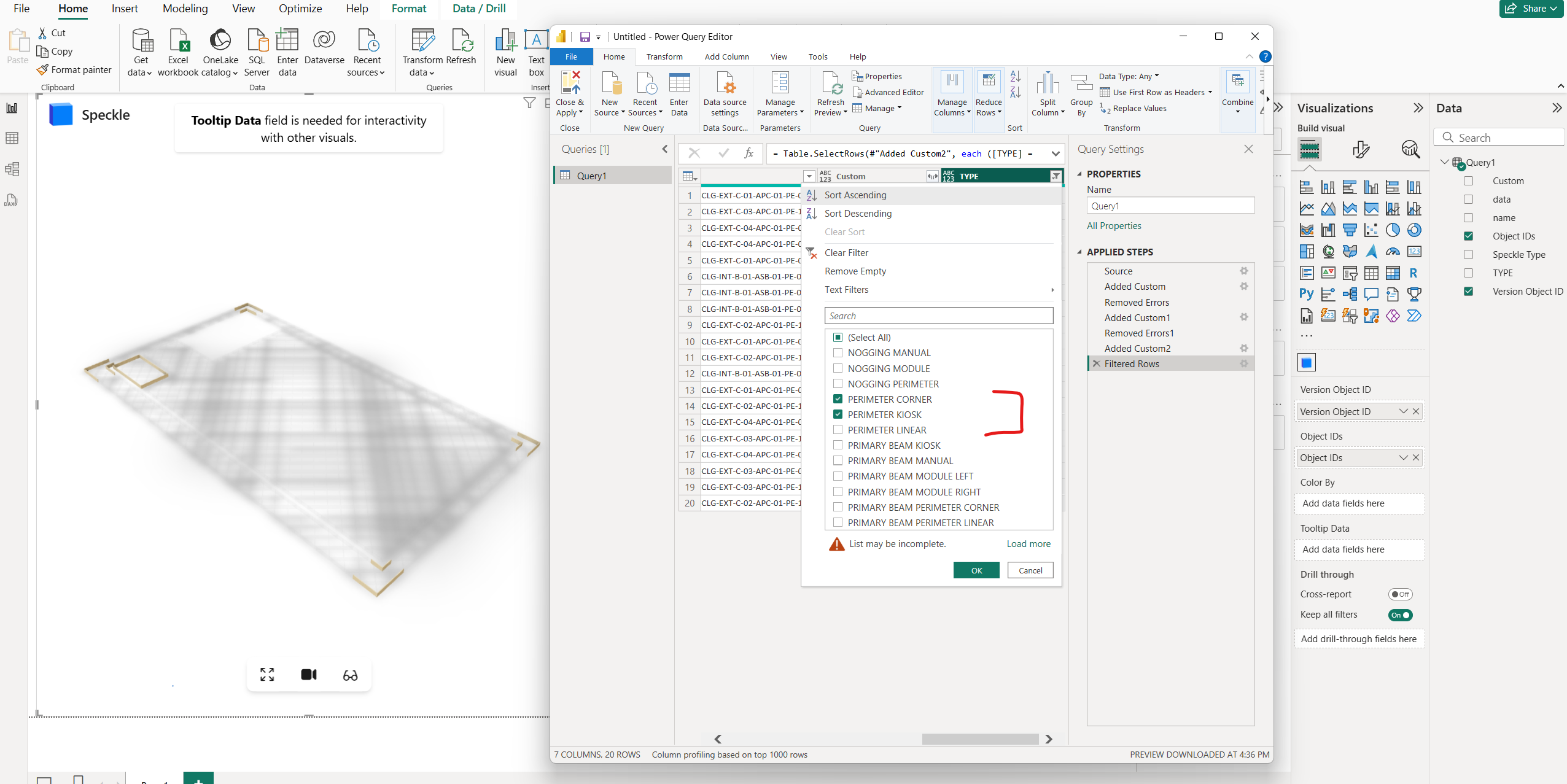Viewport: 1567px width, 784px height.
Task: Check Speckle Type field in Data pane
Action: (x=1468, y=255)
